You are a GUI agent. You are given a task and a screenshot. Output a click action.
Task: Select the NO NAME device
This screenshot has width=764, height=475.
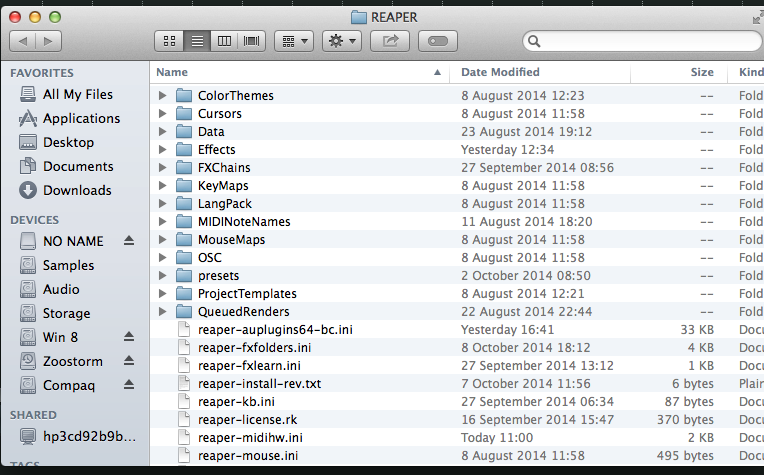(62, 241)
